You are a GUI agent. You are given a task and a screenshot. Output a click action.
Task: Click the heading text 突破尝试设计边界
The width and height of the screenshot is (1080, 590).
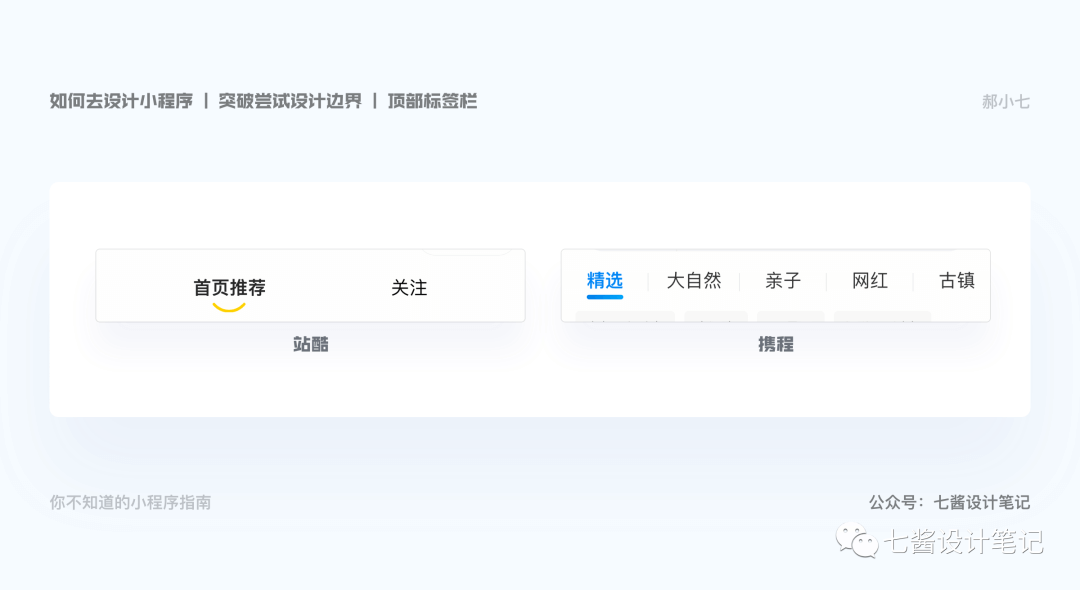[x=290, y=101]
